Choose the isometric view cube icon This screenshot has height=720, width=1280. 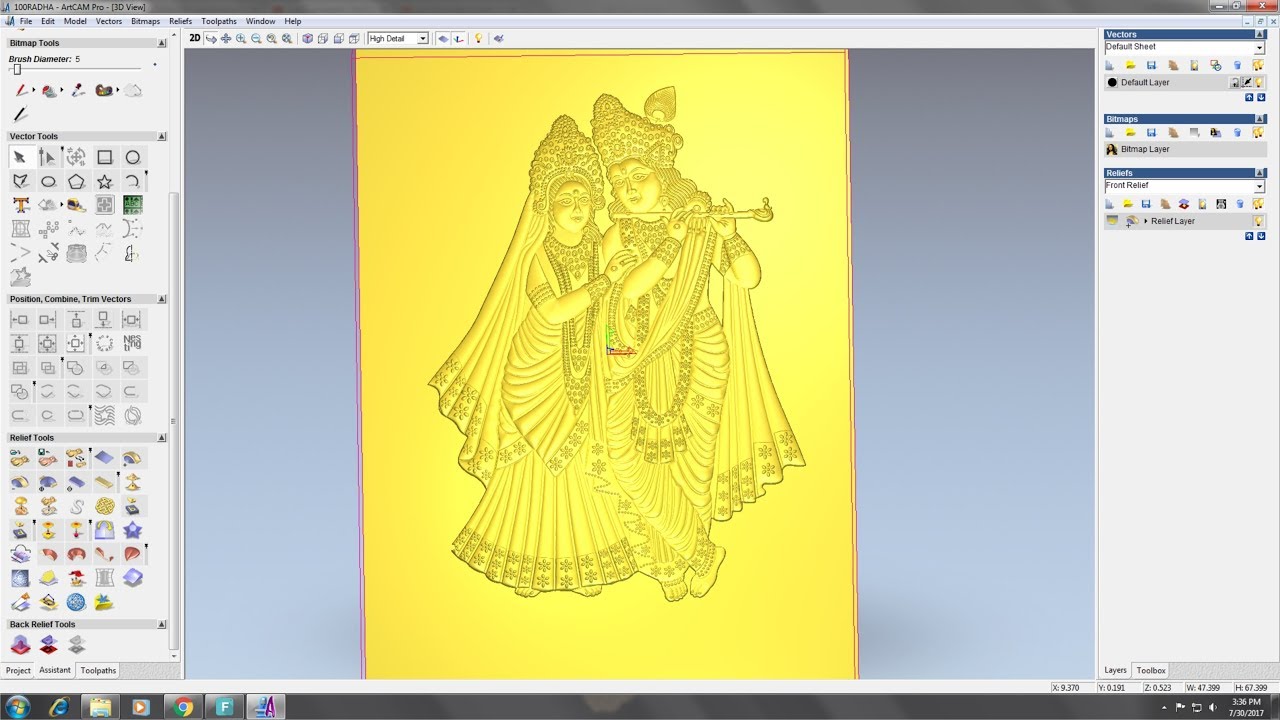click(308, 38)
